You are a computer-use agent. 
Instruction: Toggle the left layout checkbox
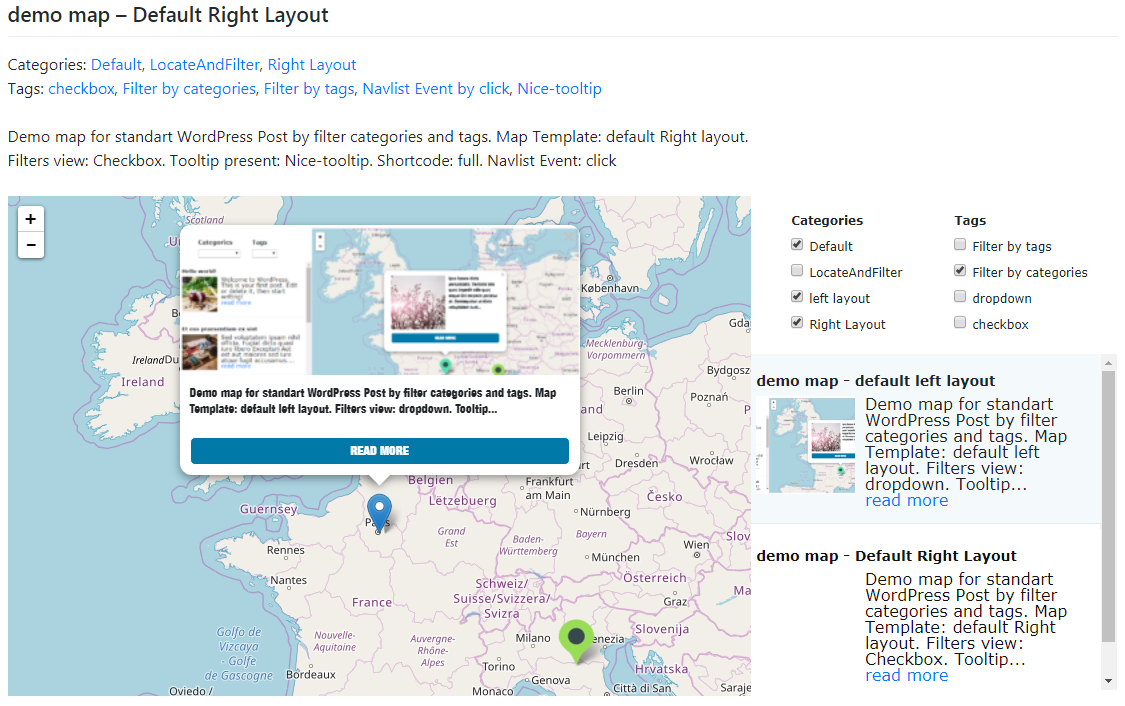[797, 297]
